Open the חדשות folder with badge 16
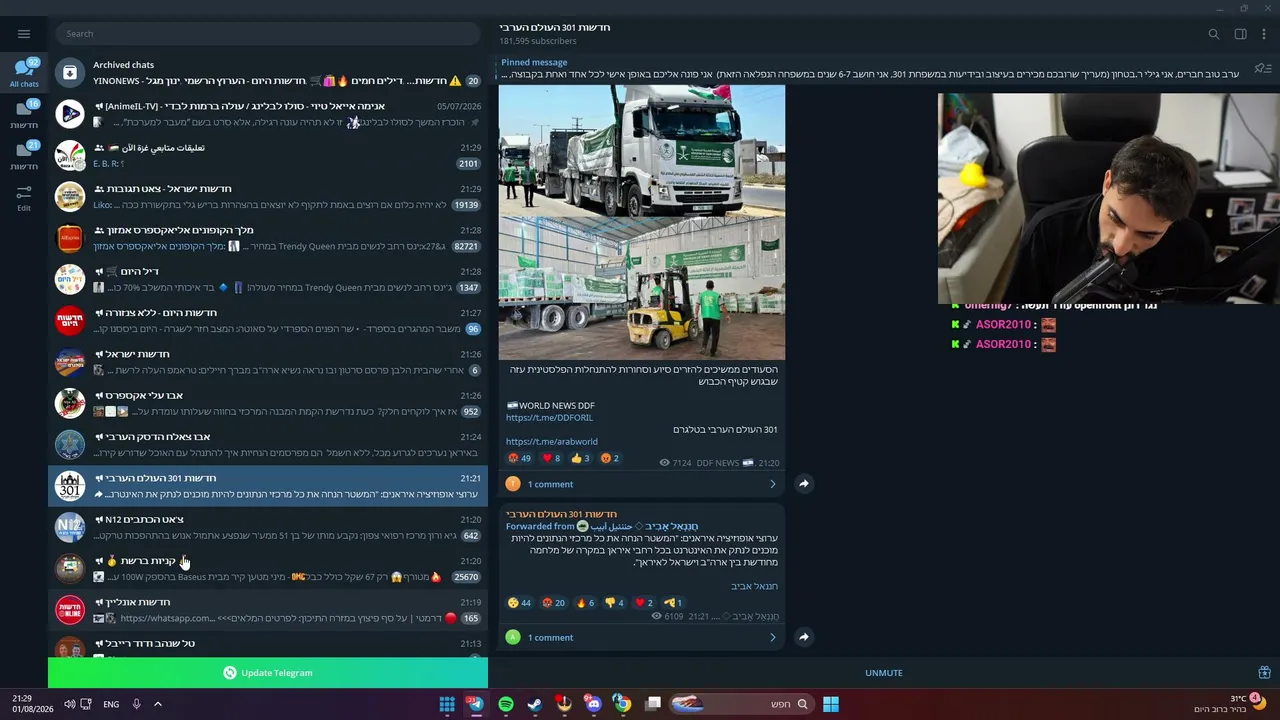Viewport: 1280px width, 720px height. [x=24, y=114]
